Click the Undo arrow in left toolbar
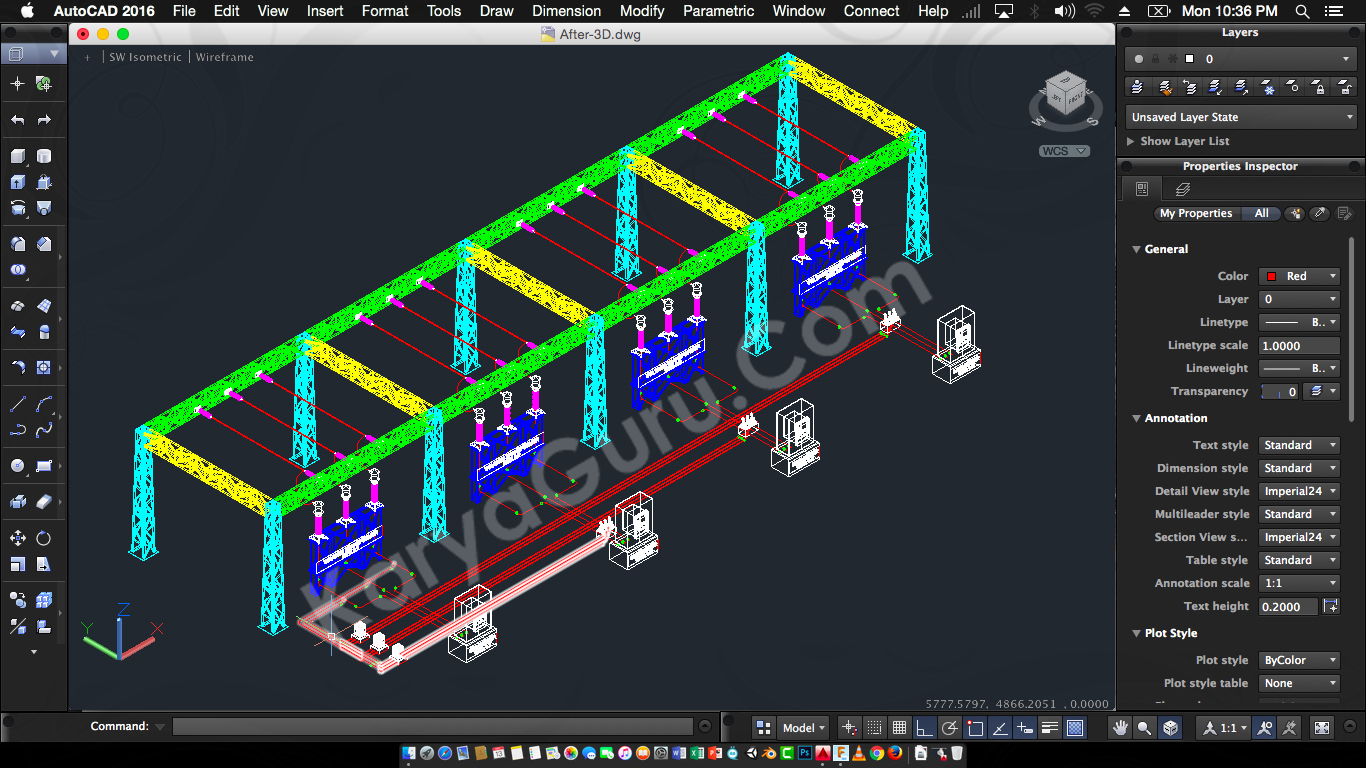Screen dimensions: 1366x768 click(x=18, y=120)
